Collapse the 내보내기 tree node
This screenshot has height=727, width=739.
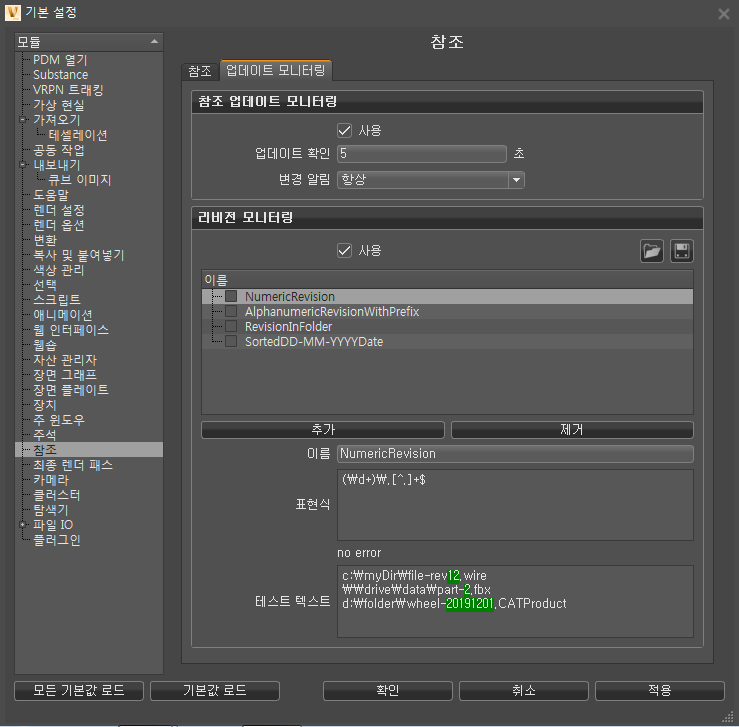[23, 165]
